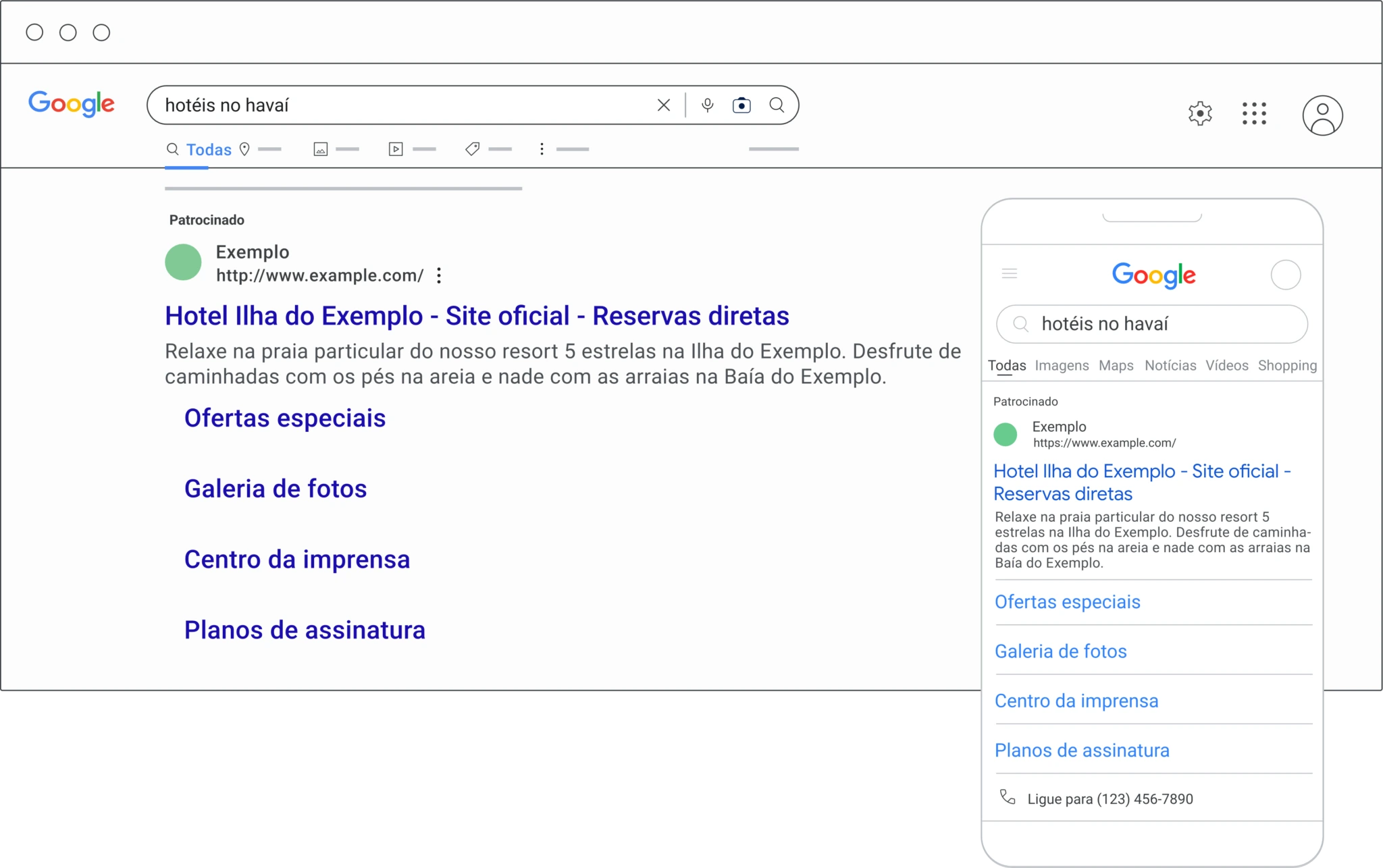Click the voice search microphone icon
This screenshot has height=868, width=1383.
(708, 105)
